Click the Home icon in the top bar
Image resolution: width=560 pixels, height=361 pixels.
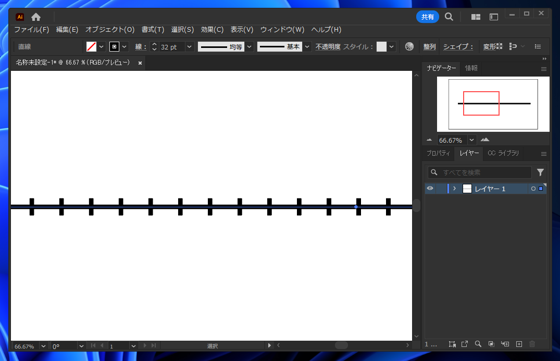(x=36, y=17)
